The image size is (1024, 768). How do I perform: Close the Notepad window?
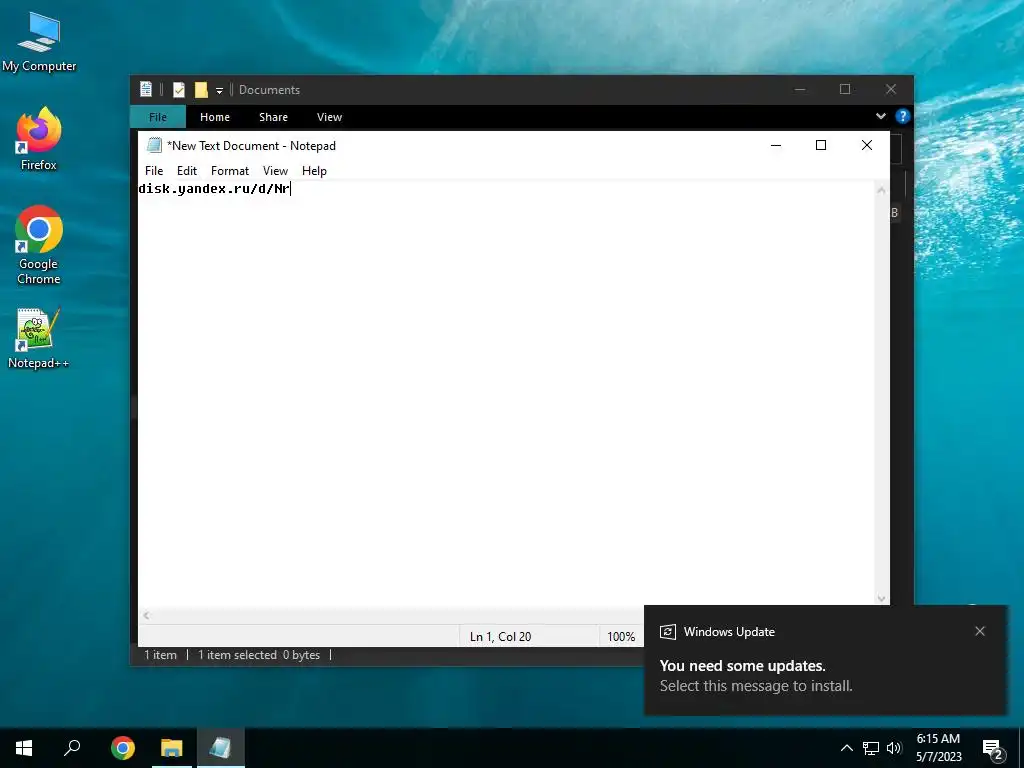[x=867, y=145]
